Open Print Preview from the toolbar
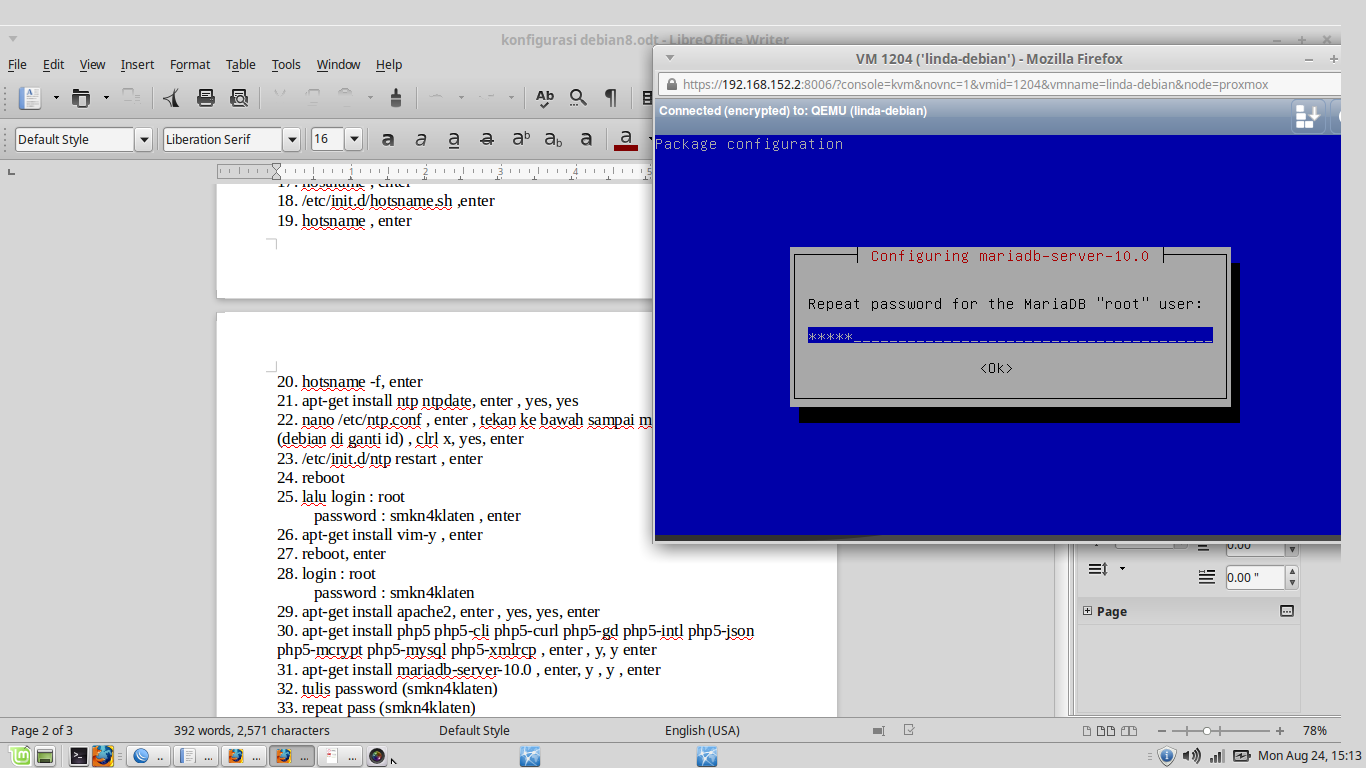Viewport: 1366px width, 768px height. (x=239, y=97)
